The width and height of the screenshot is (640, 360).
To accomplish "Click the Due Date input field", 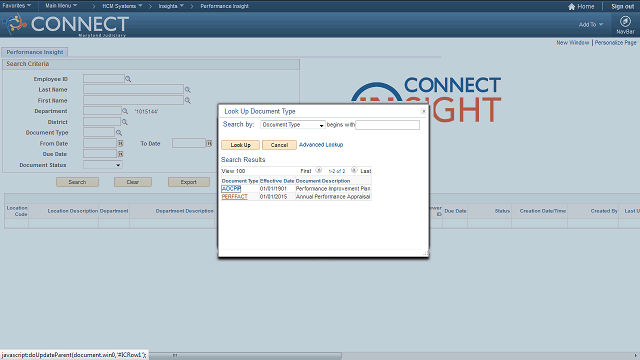I will tap(100, 154).
